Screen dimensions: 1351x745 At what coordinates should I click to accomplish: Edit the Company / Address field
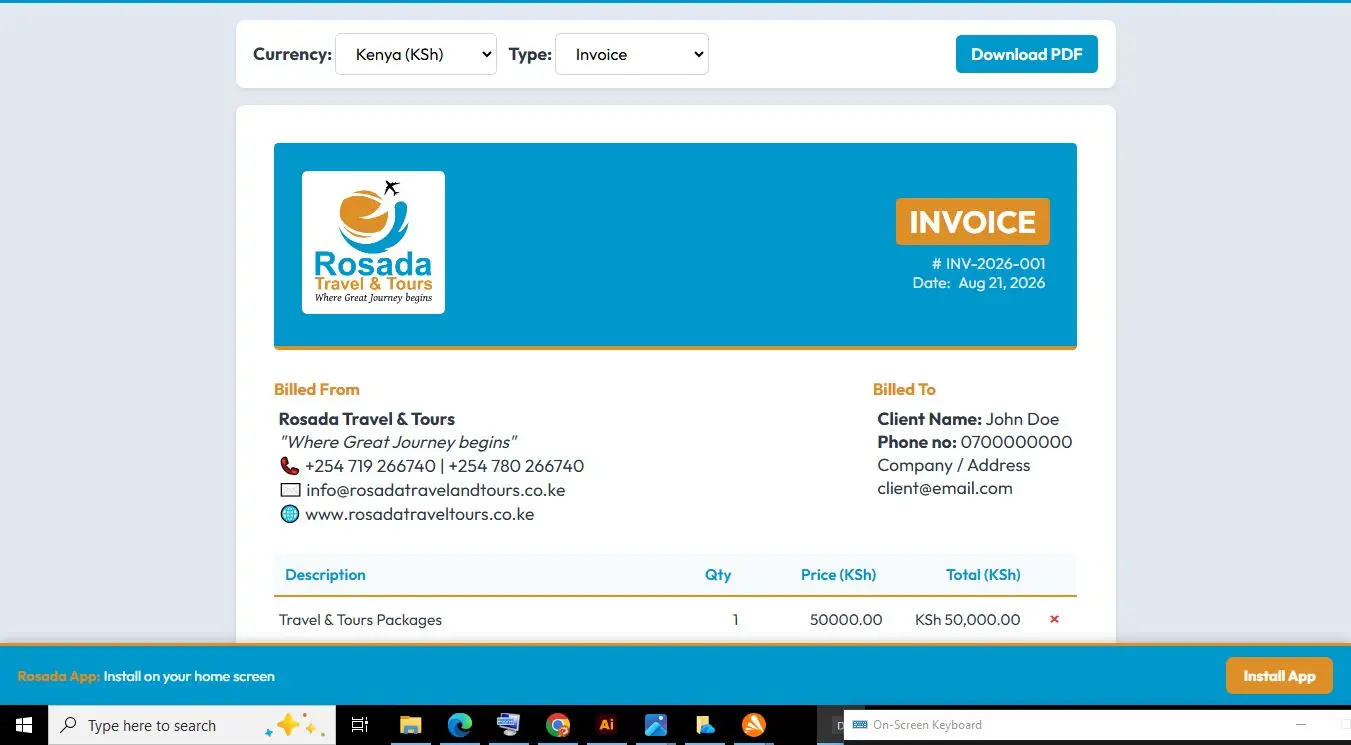953,465
